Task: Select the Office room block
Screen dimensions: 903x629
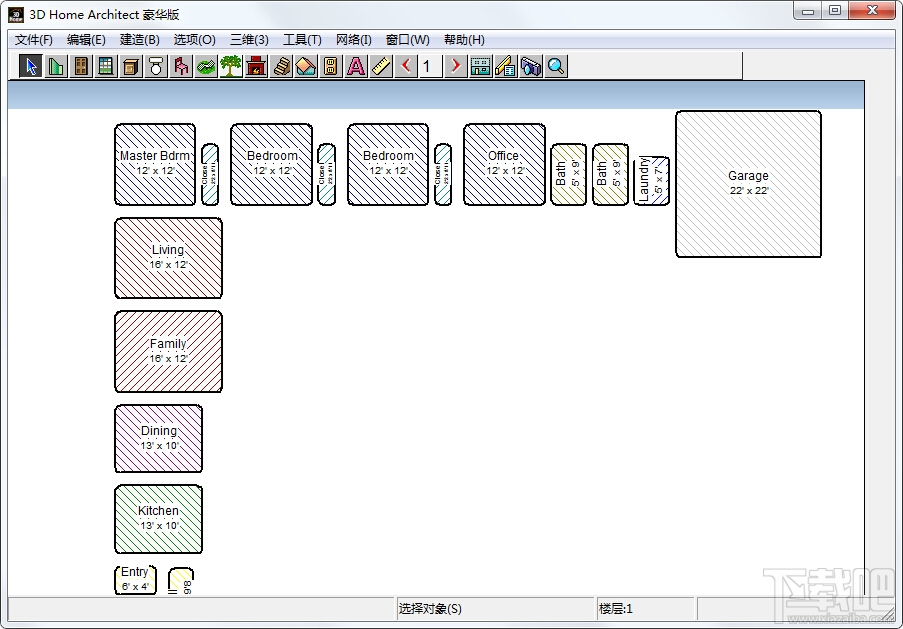Action: 504,164
